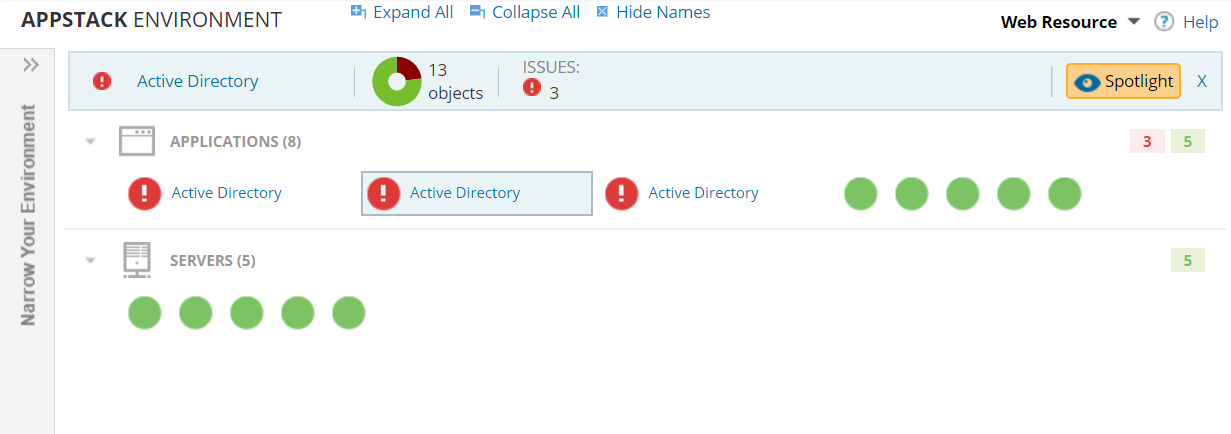Click SERVERS (5) heading
This screenshot has height=434, width=1231.
point(213,261)
